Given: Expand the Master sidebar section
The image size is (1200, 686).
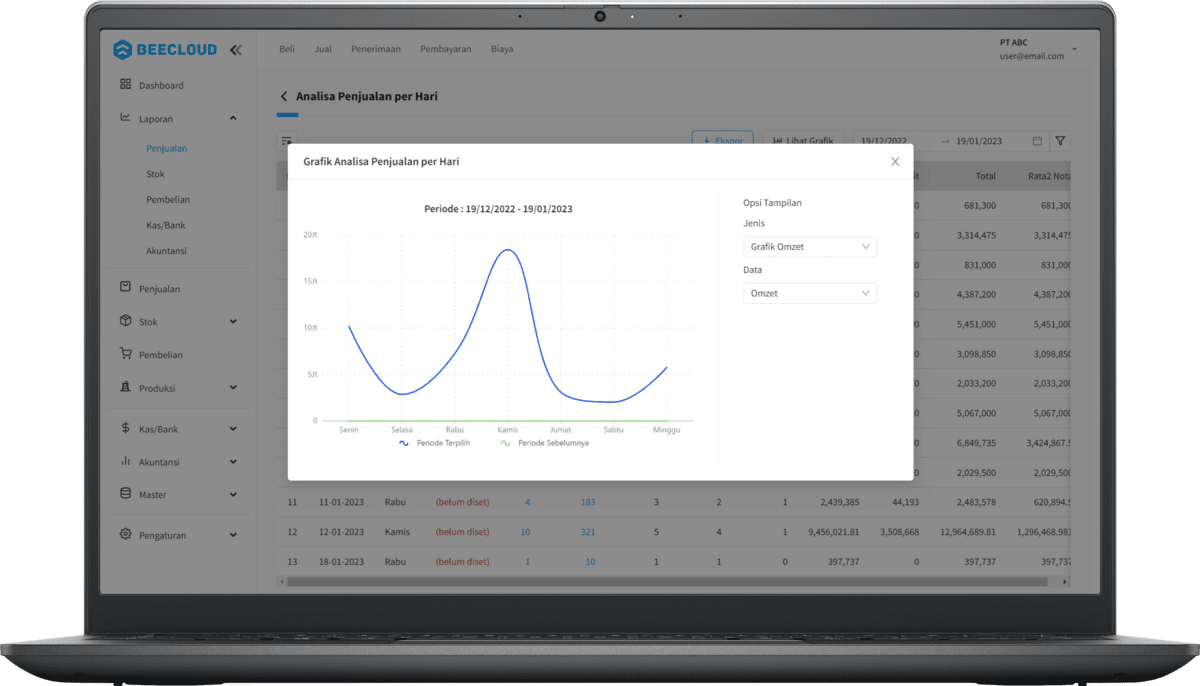Looking at the screenshot, I should [x=233, y=495].
